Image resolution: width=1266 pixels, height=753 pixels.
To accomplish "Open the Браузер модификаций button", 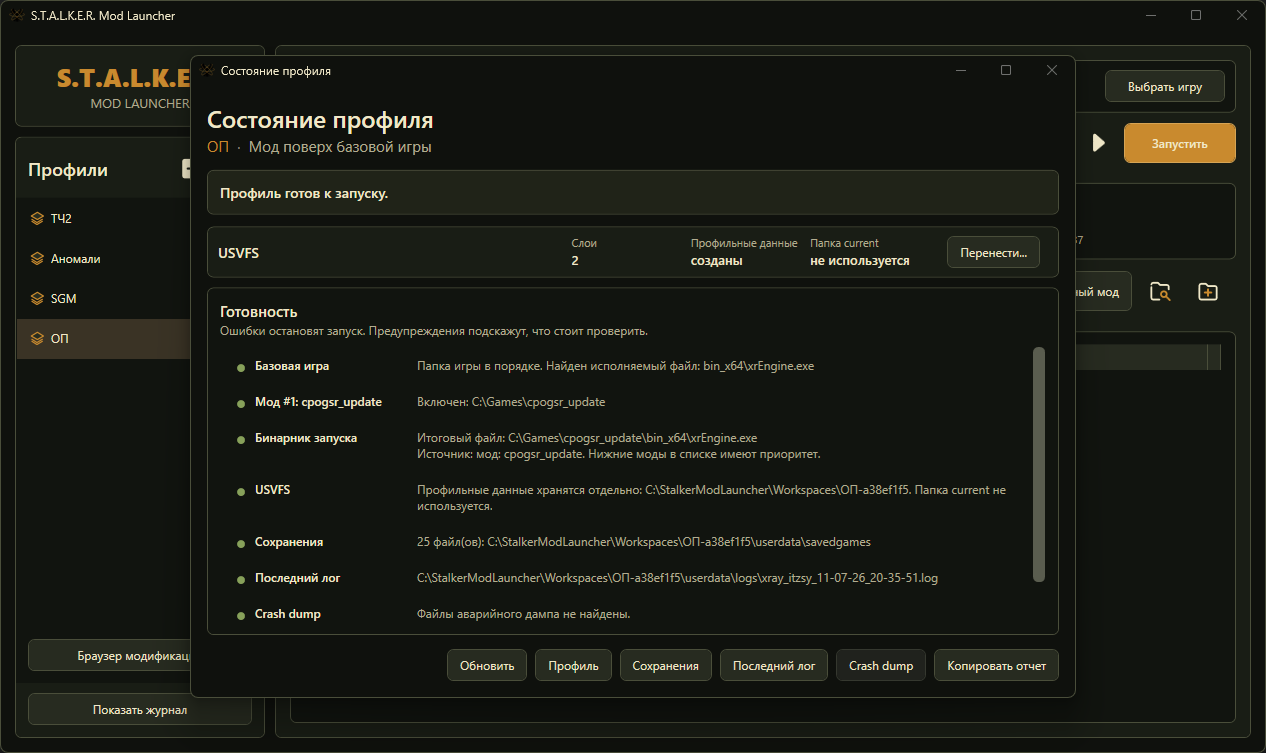I will tap(110, 656).
